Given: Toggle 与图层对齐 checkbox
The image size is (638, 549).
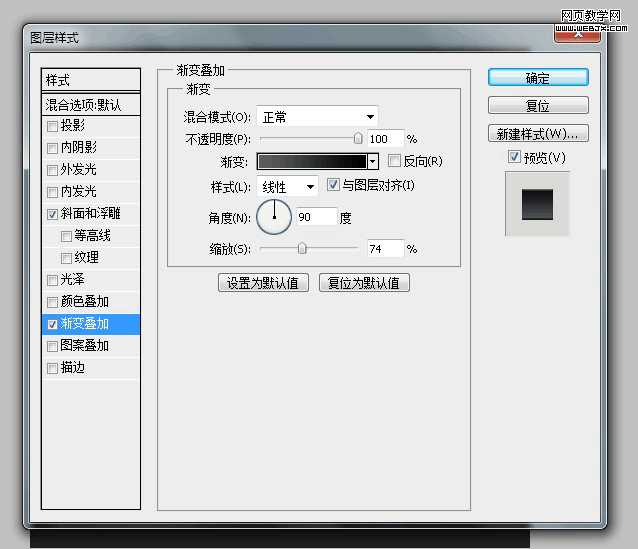Looking at the screenshot, I should (x=334, y=186).
